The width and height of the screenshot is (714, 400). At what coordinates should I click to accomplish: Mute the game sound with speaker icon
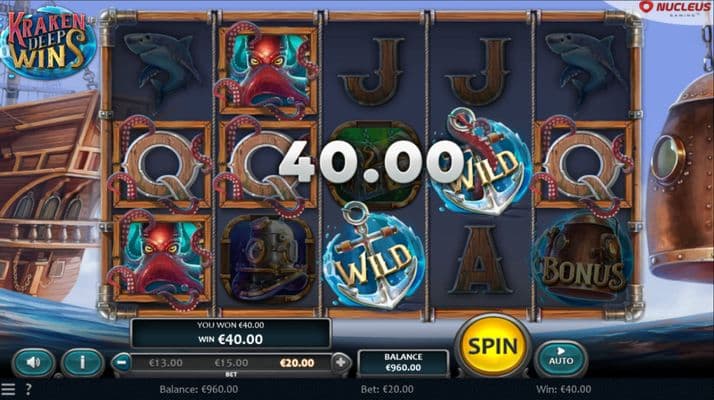tap(33, 363)
